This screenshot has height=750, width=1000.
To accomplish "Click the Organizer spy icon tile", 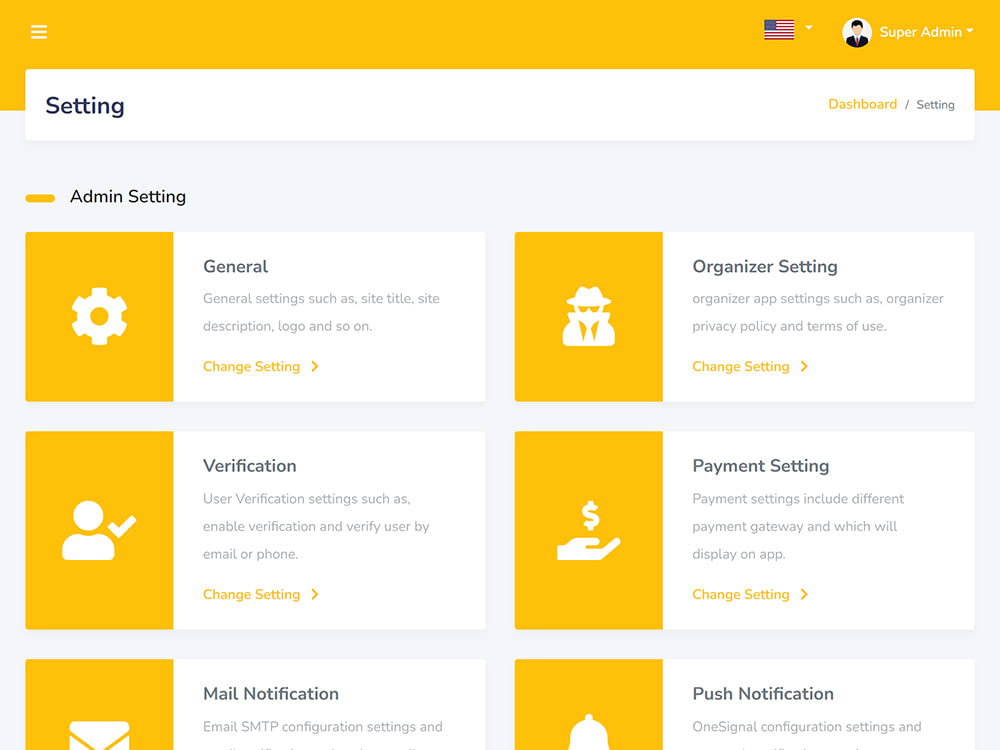I will tap(589, 316).
